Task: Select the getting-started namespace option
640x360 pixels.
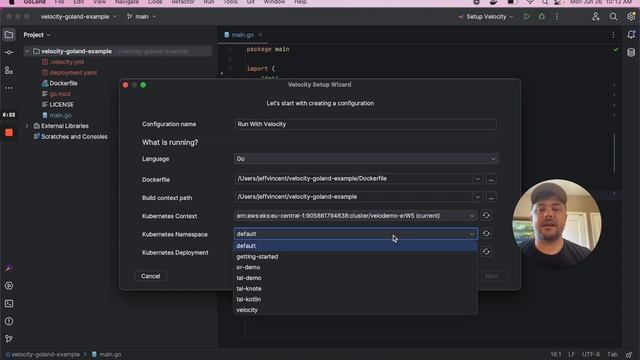Action: pyautogui.click(x=355, y=256)
